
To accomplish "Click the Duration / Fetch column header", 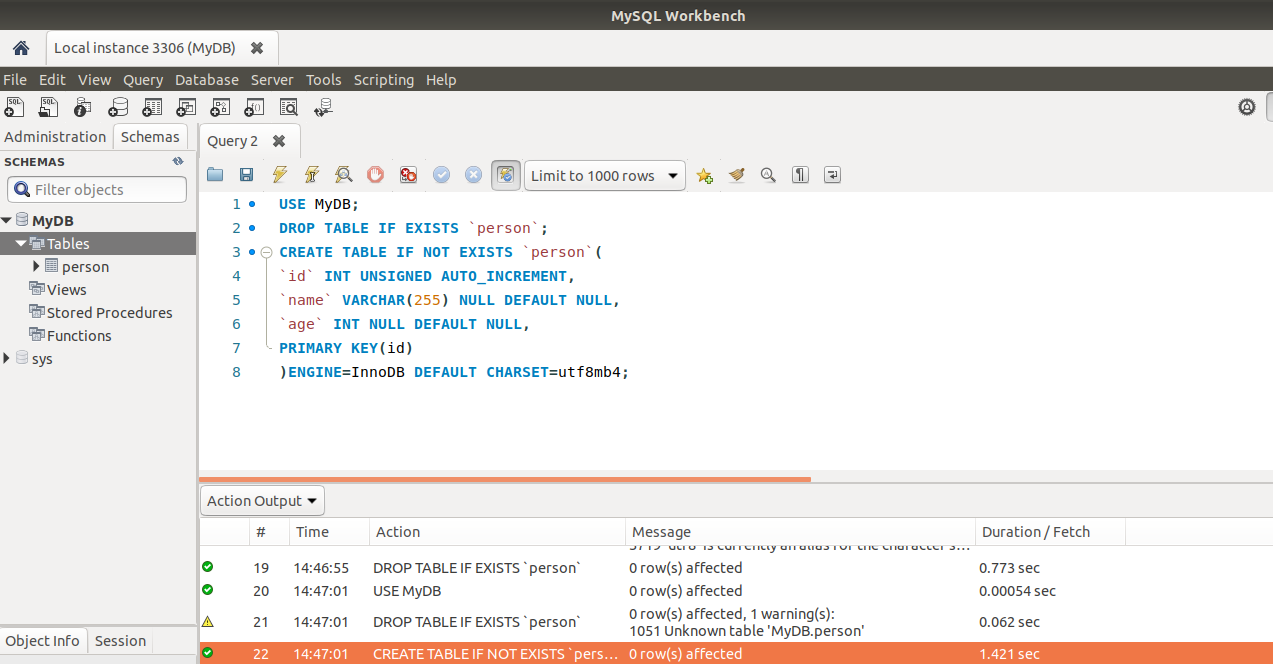I will pyautogui.click(x=1050, y=532).
